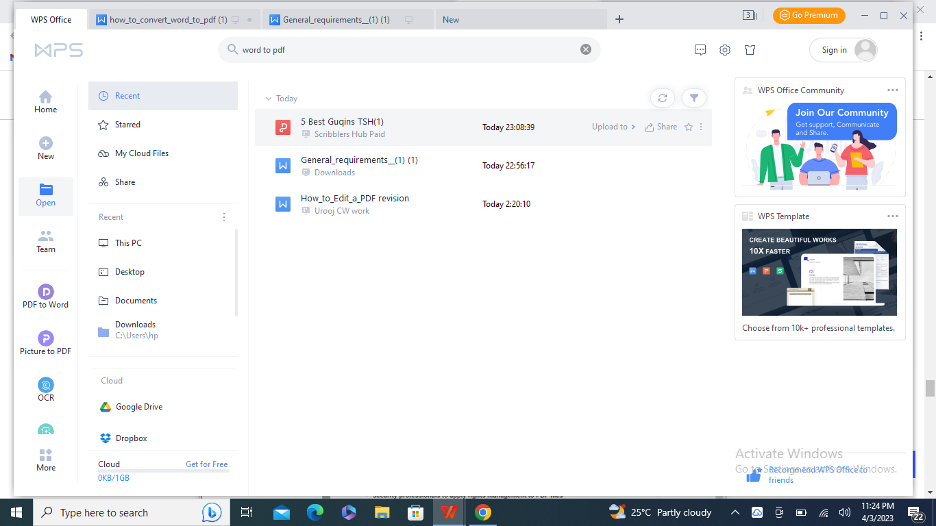The image size is (936, 526).
Task: Open the volume control in tray
Action: [x=844, y=512]
